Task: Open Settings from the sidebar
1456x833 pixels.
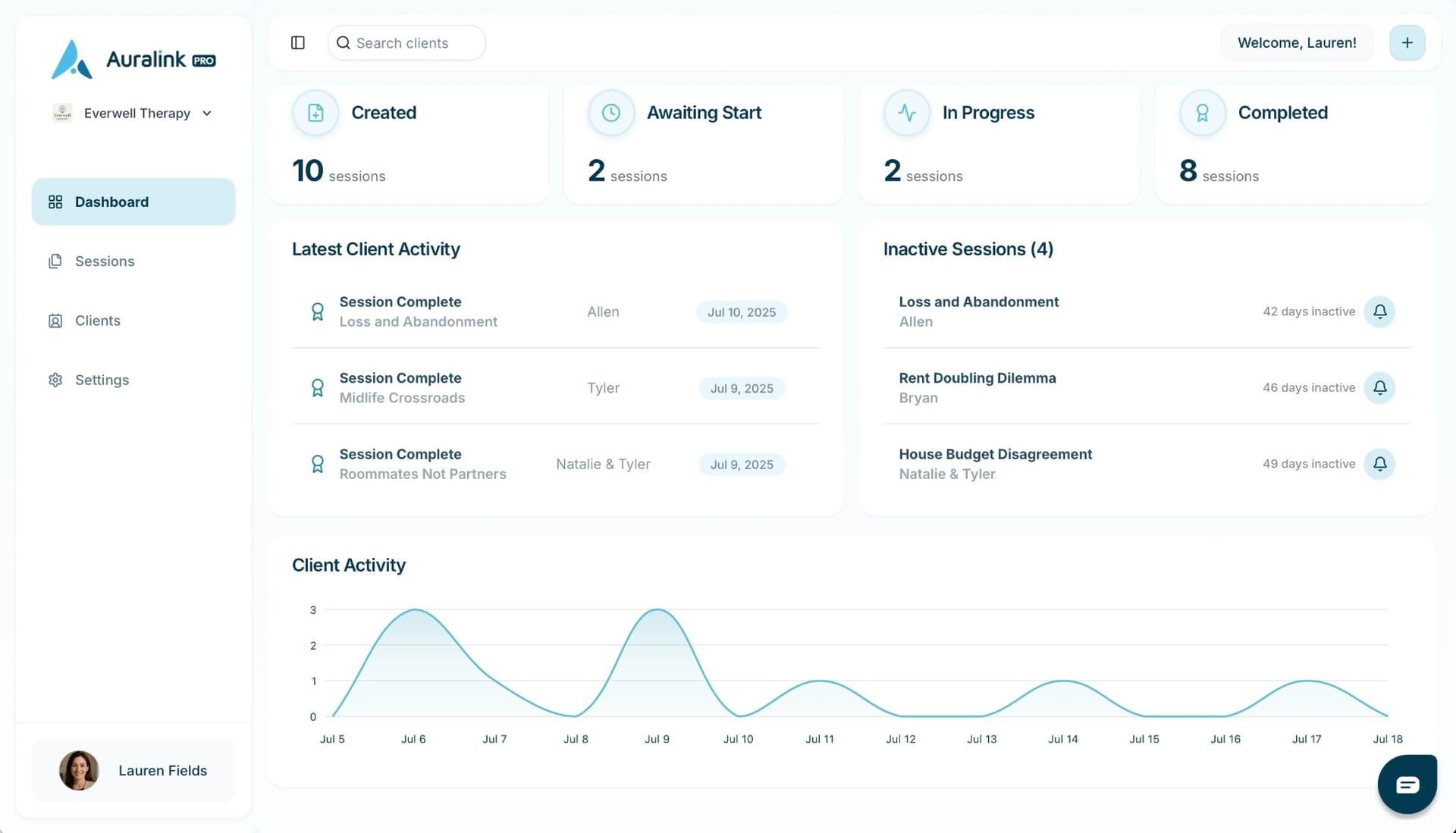Action: (102, 380)
